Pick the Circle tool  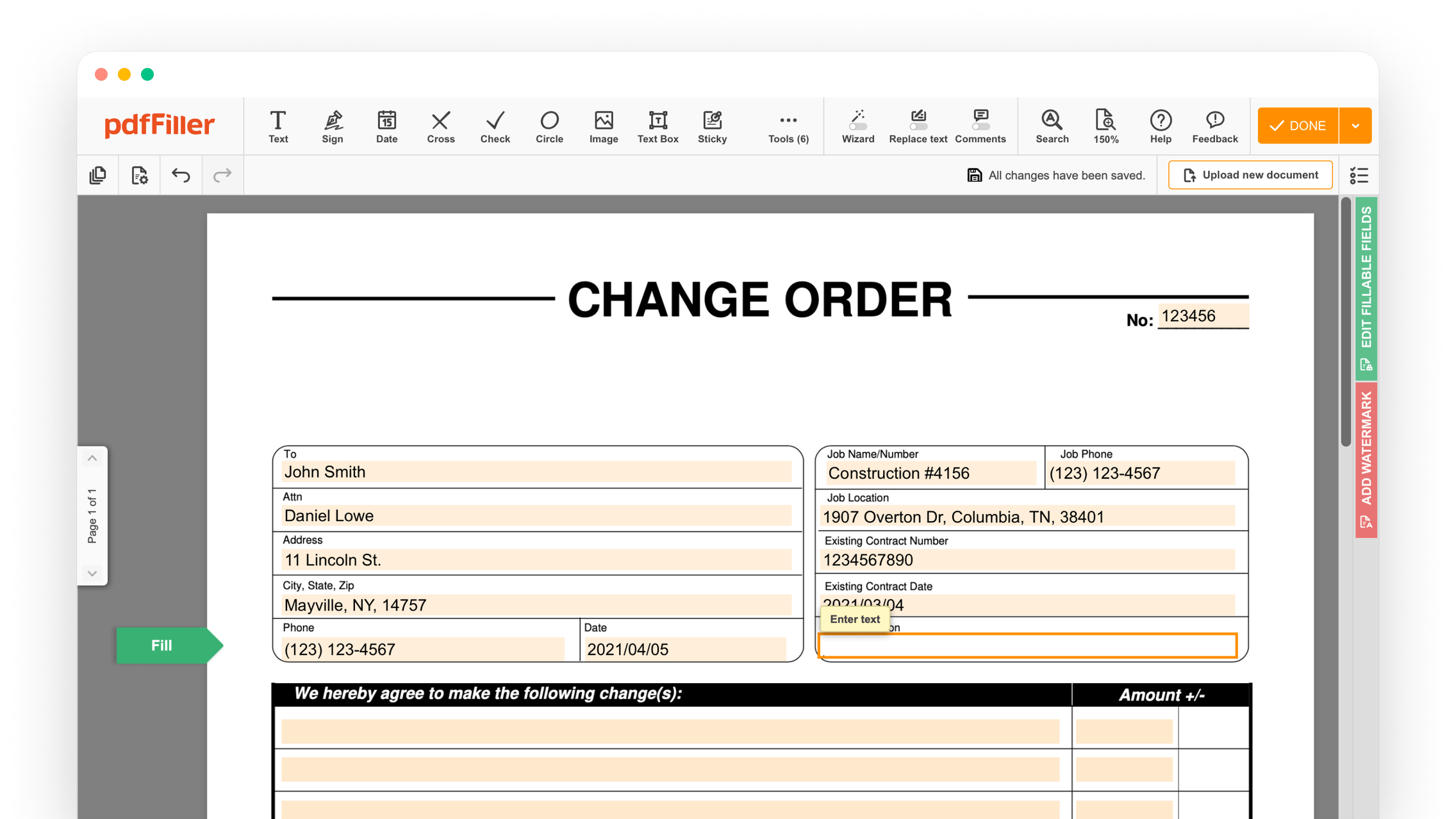click(x=549, y=126)
